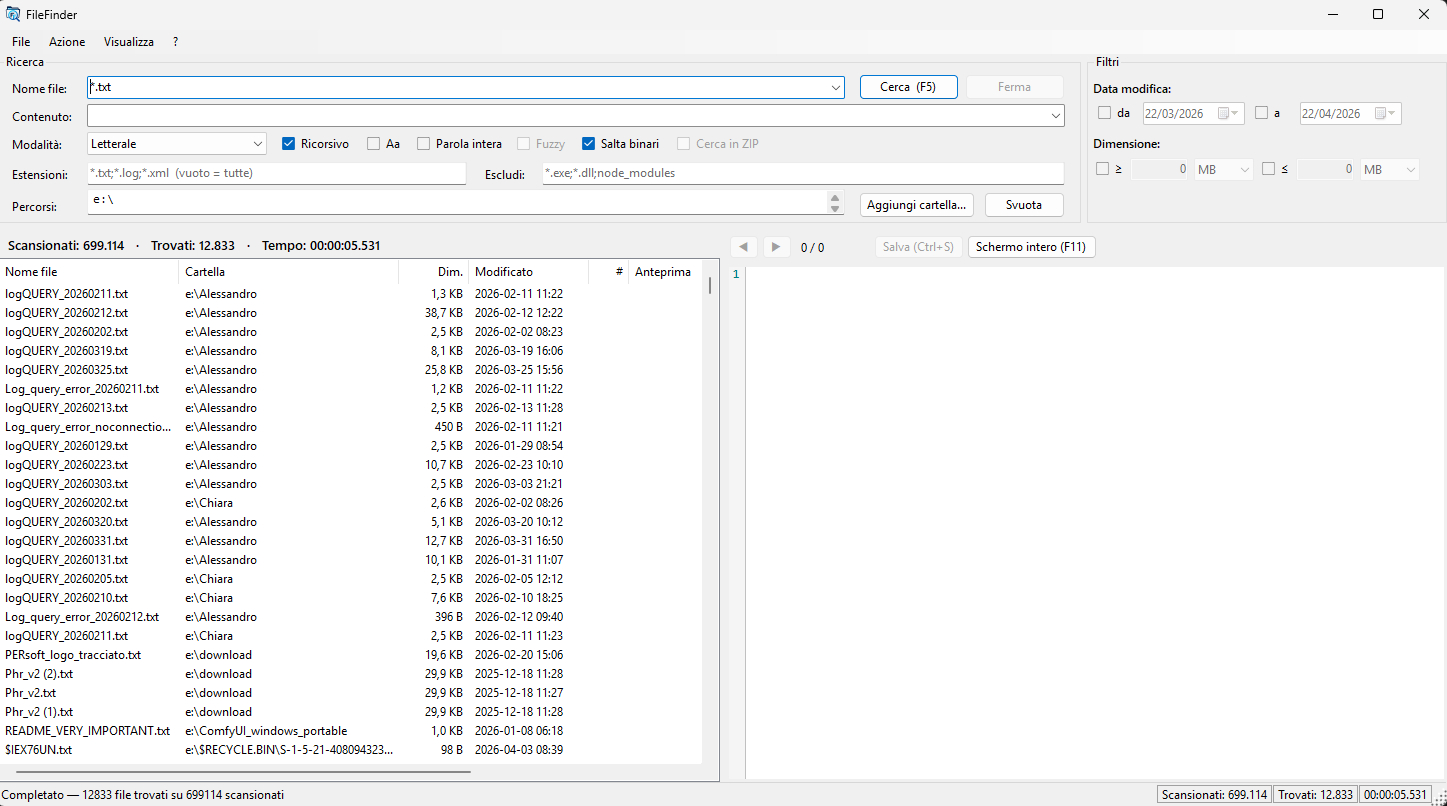Open the calendar icon for the 'a' date
The image size is (1447, 806).
[x=1383, y=113]
